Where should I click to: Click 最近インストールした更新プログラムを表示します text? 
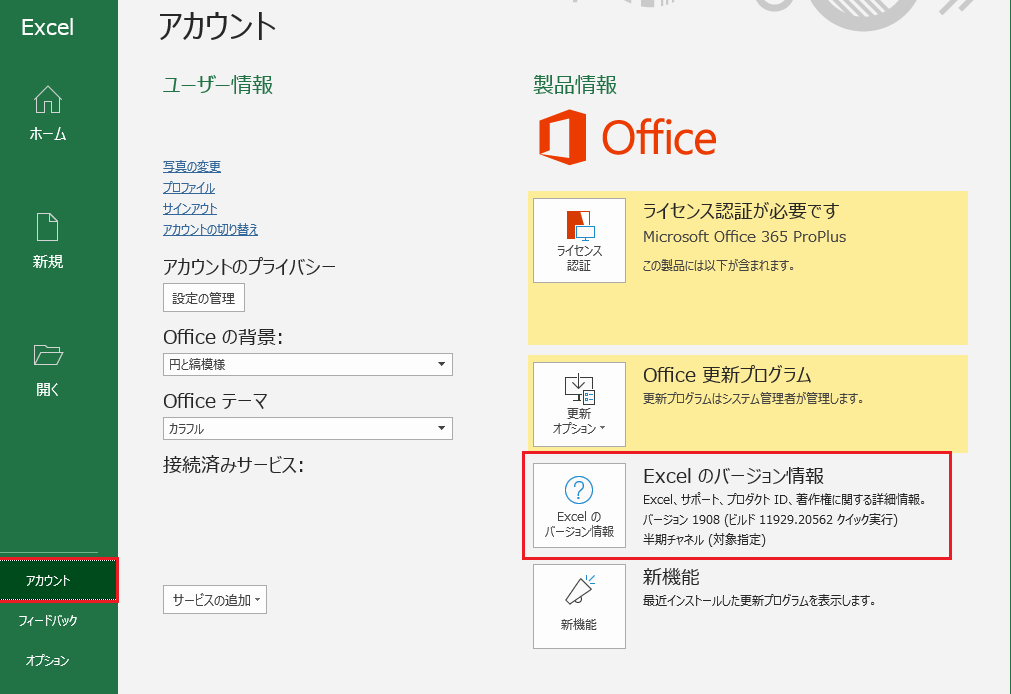point(760,600)
